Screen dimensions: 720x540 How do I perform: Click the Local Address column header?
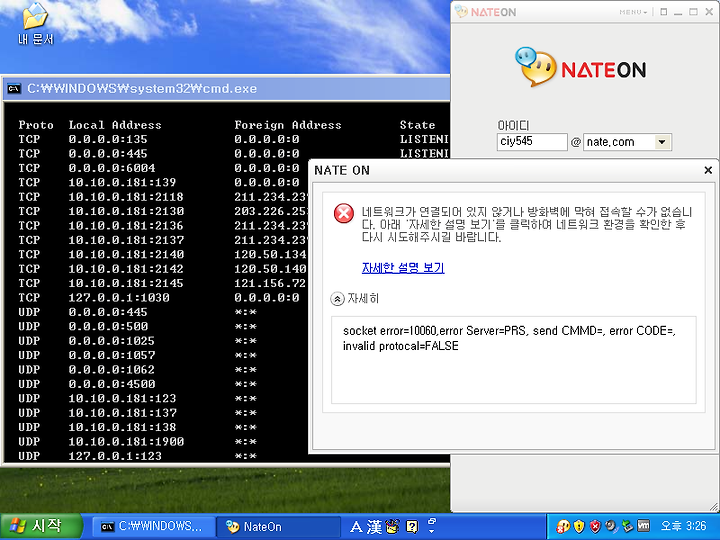click(115, 125)
